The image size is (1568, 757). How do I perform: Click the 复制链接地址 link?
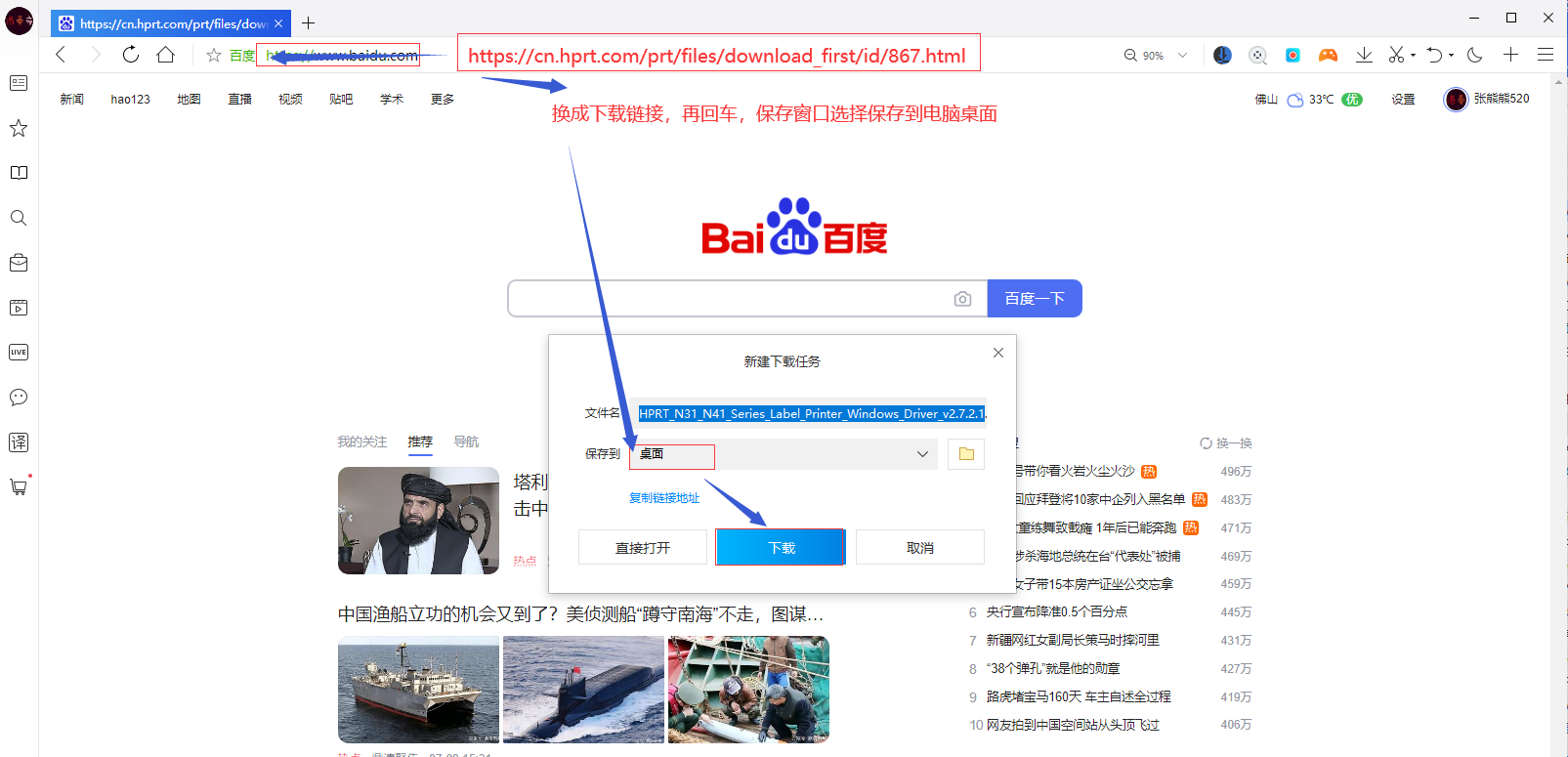664,498
